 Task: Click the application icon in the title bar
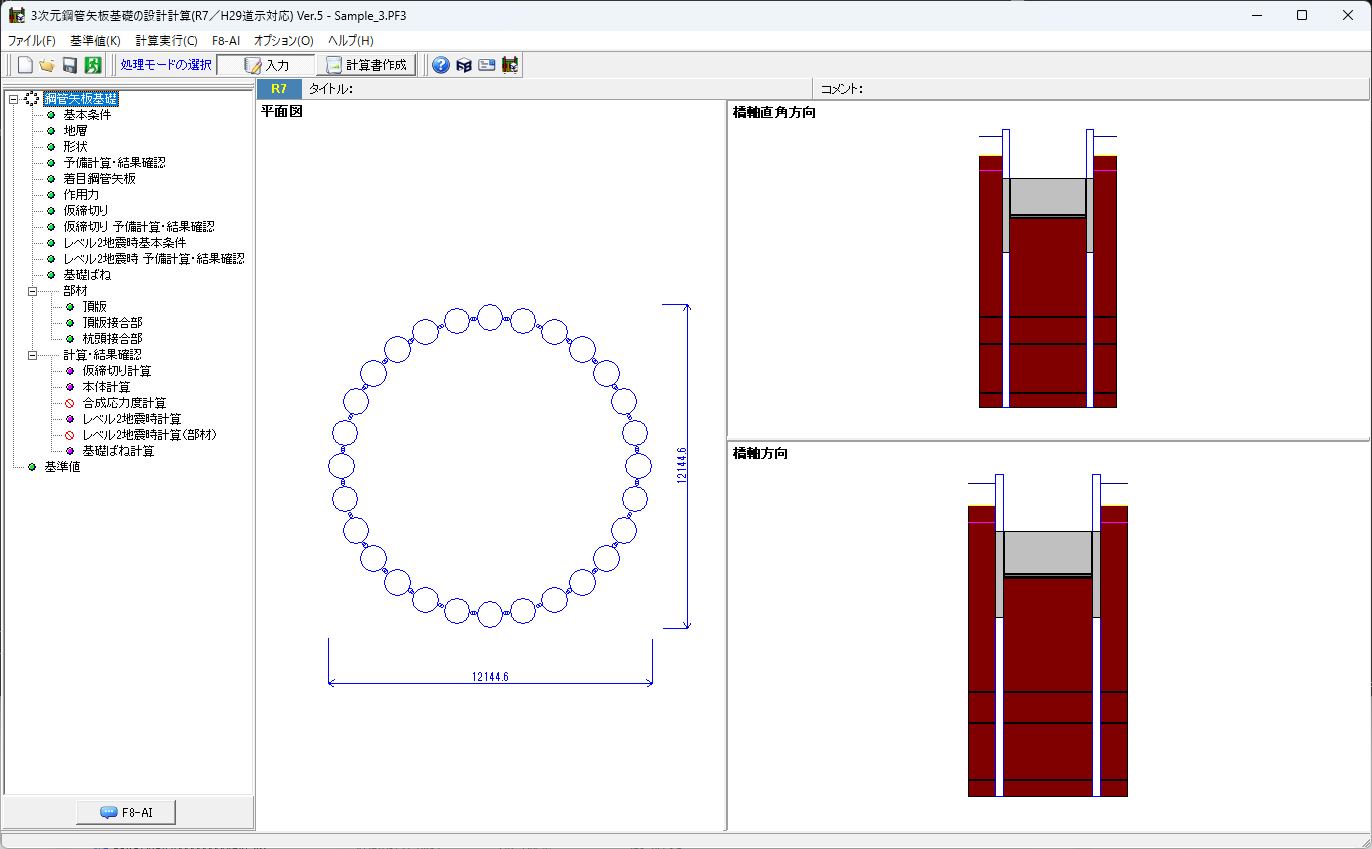[x=16, y=16]
